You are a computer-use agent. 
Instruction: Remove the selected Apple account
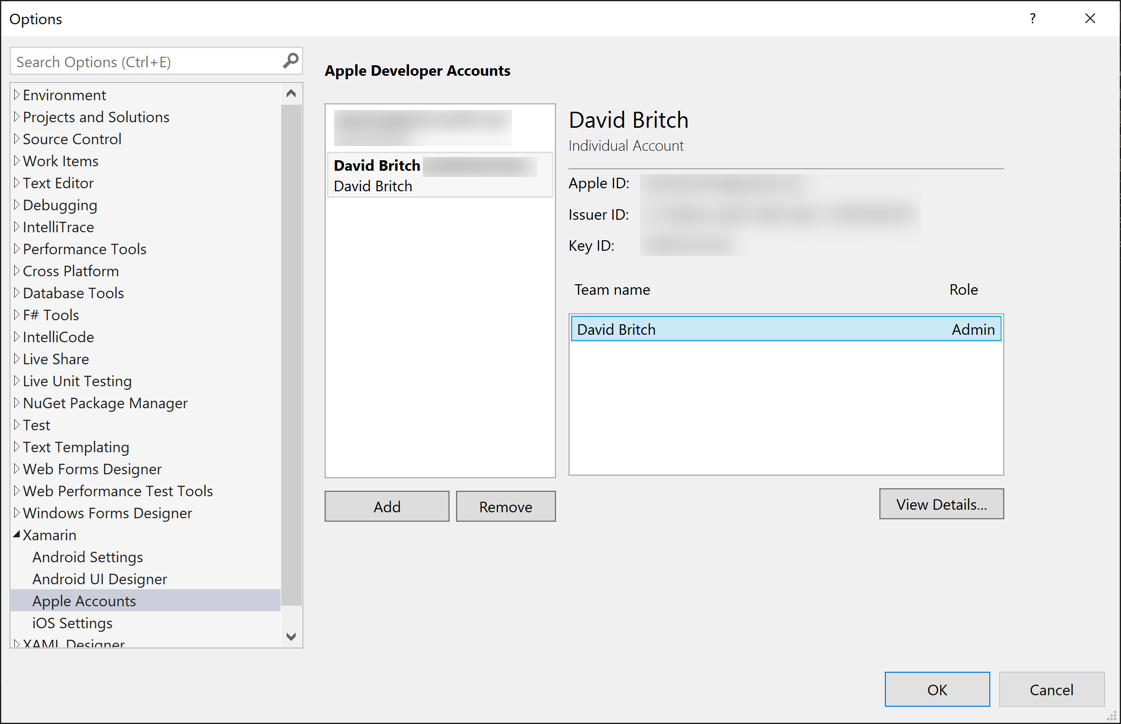[x=505, y=506]
